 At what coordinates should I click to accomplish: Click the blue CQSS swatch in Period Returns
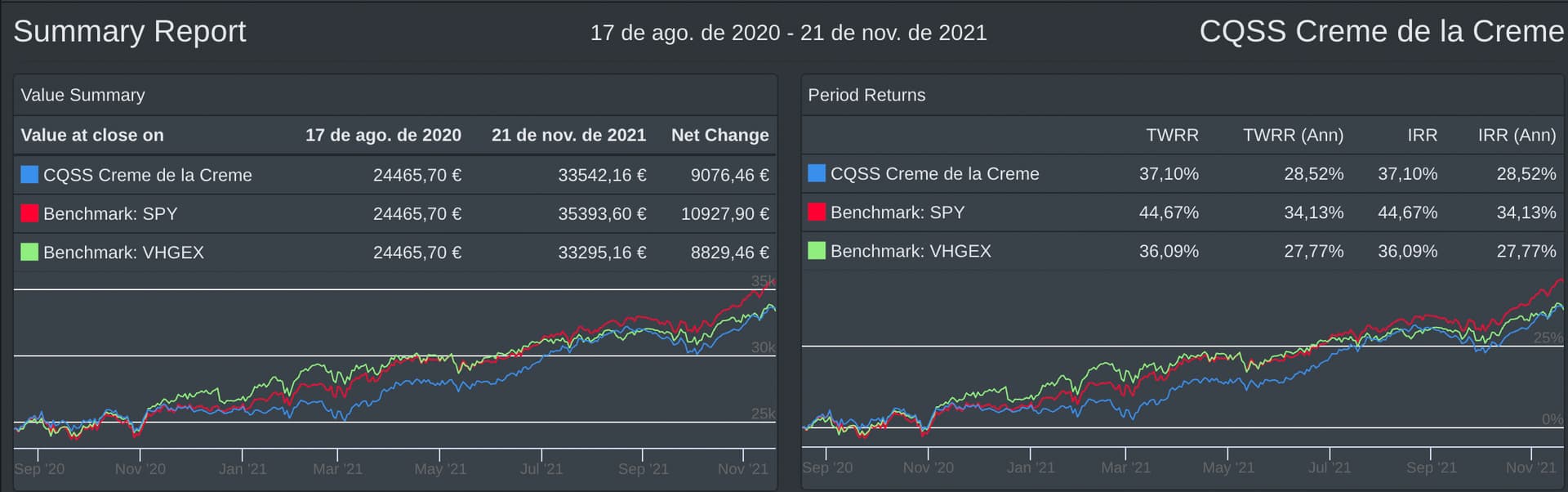point(817,173)
